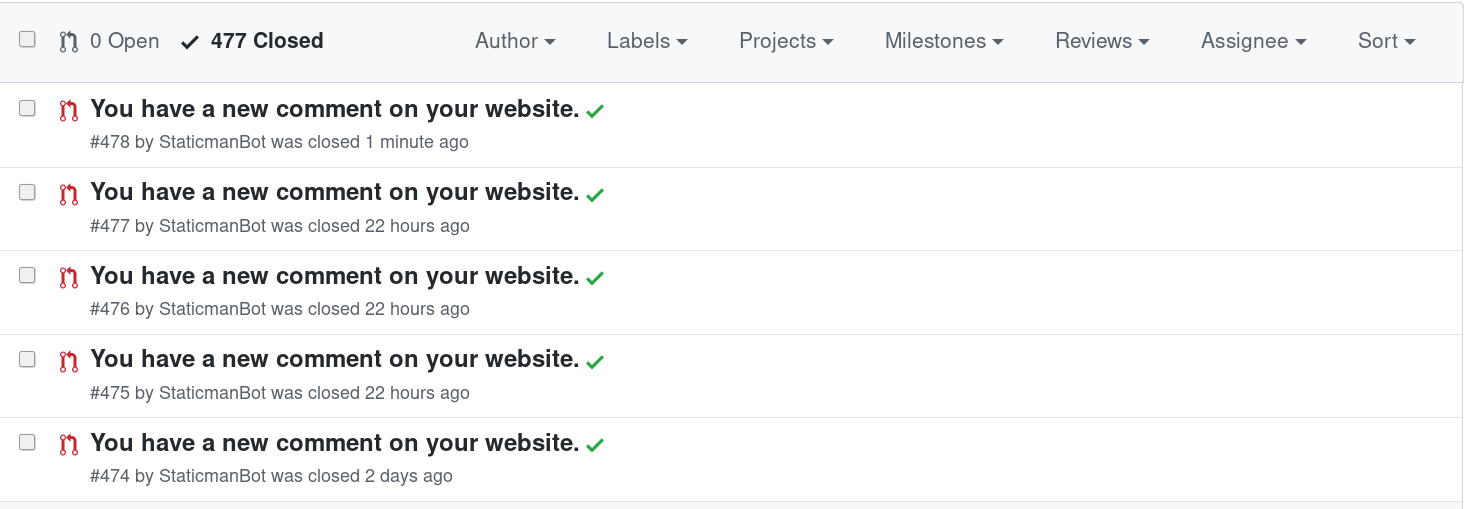1465x509 pixels.
Task: Switch to the 477 Closed list
Action: point(266,41)
